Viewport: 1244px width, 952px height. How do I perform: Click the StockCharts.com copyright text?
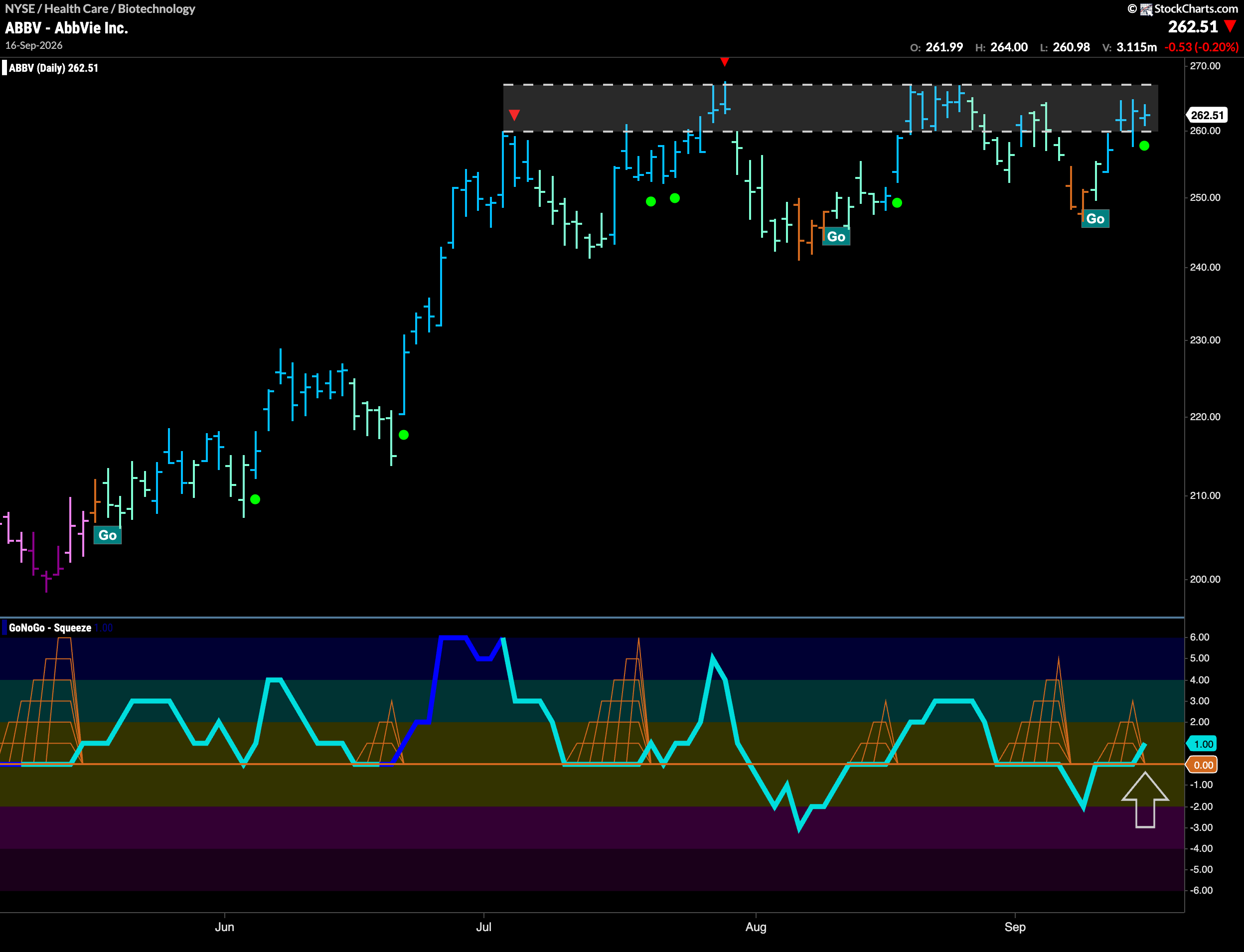point(1183,8)
